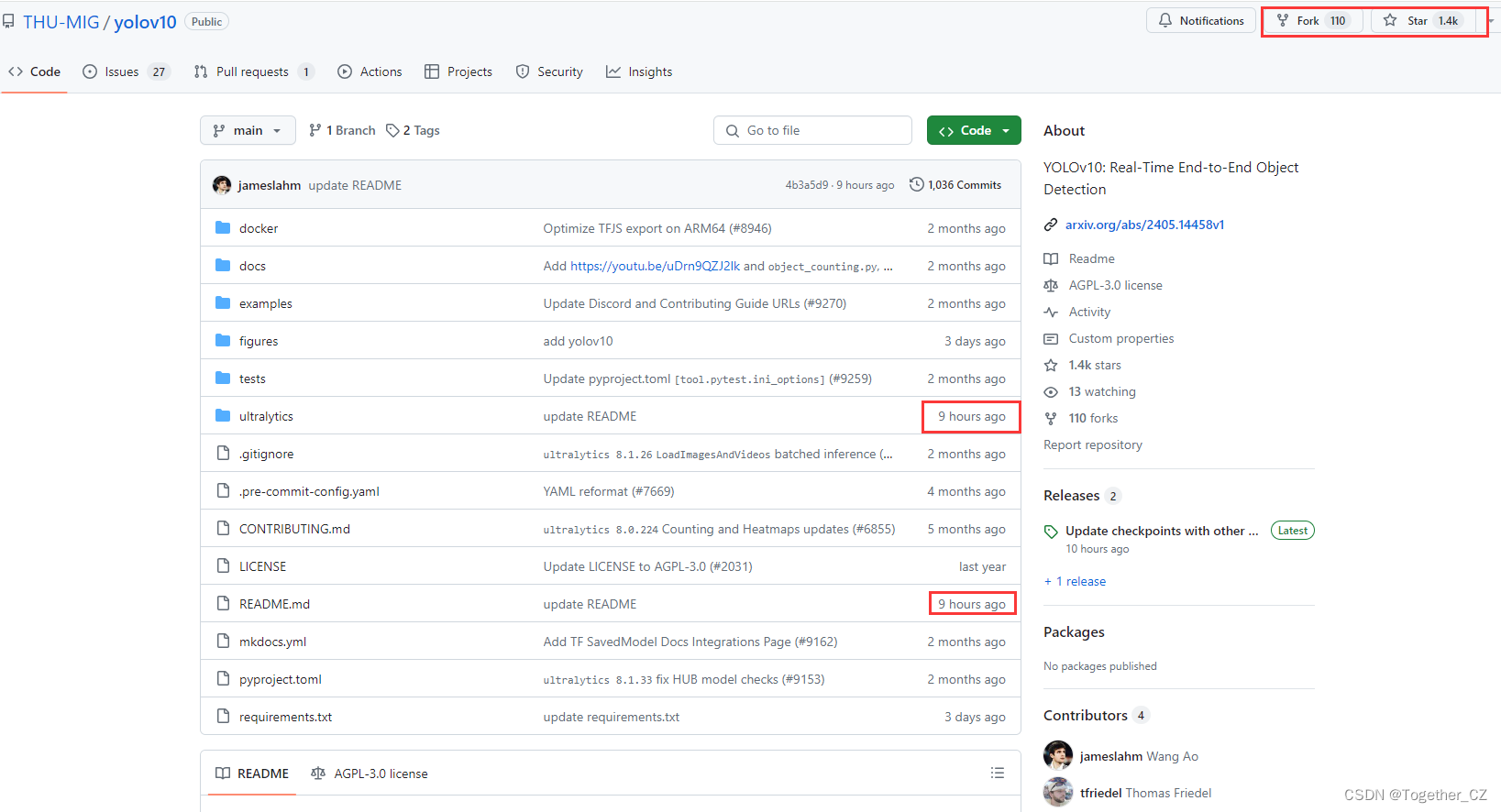This screenshot has height=812, width=1501.
Task: Click the mkdocs.yml file icon
Action: tap(223, 641)
